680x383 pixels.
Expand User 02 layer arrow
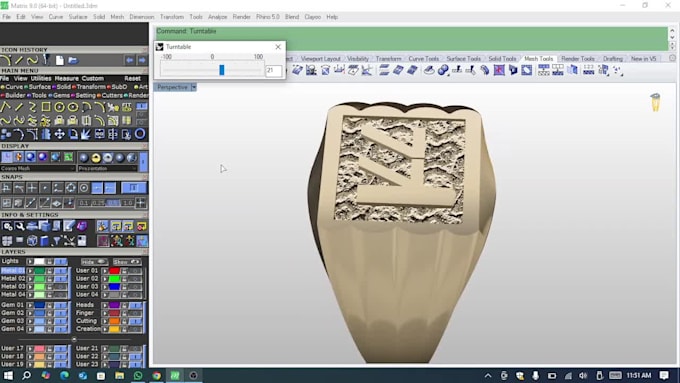click(x=105, y=279)
